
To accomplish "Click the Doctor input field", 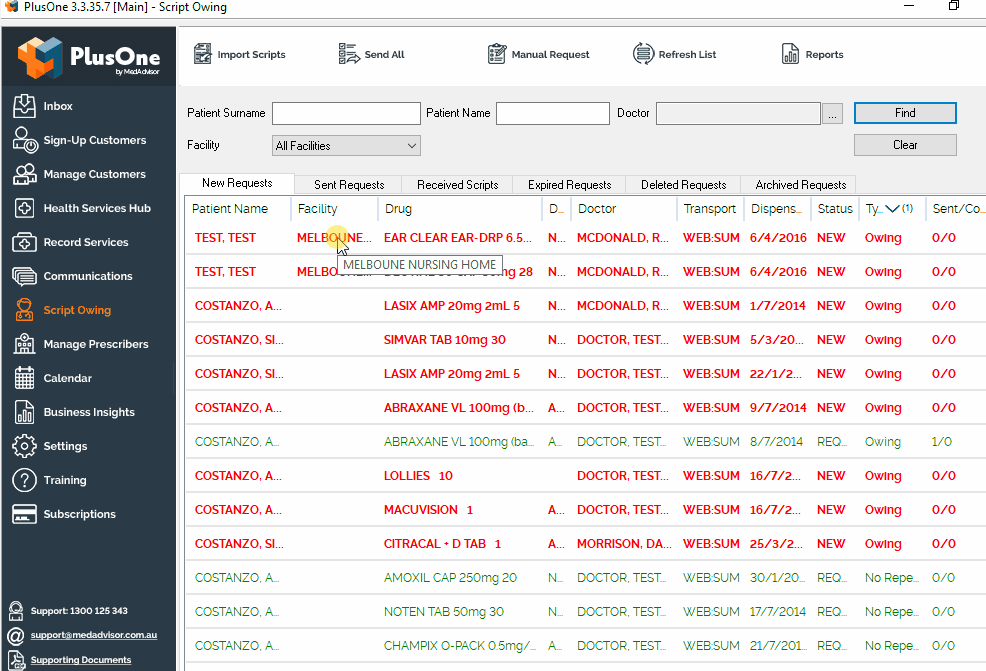I will click(x=738, y=114).
